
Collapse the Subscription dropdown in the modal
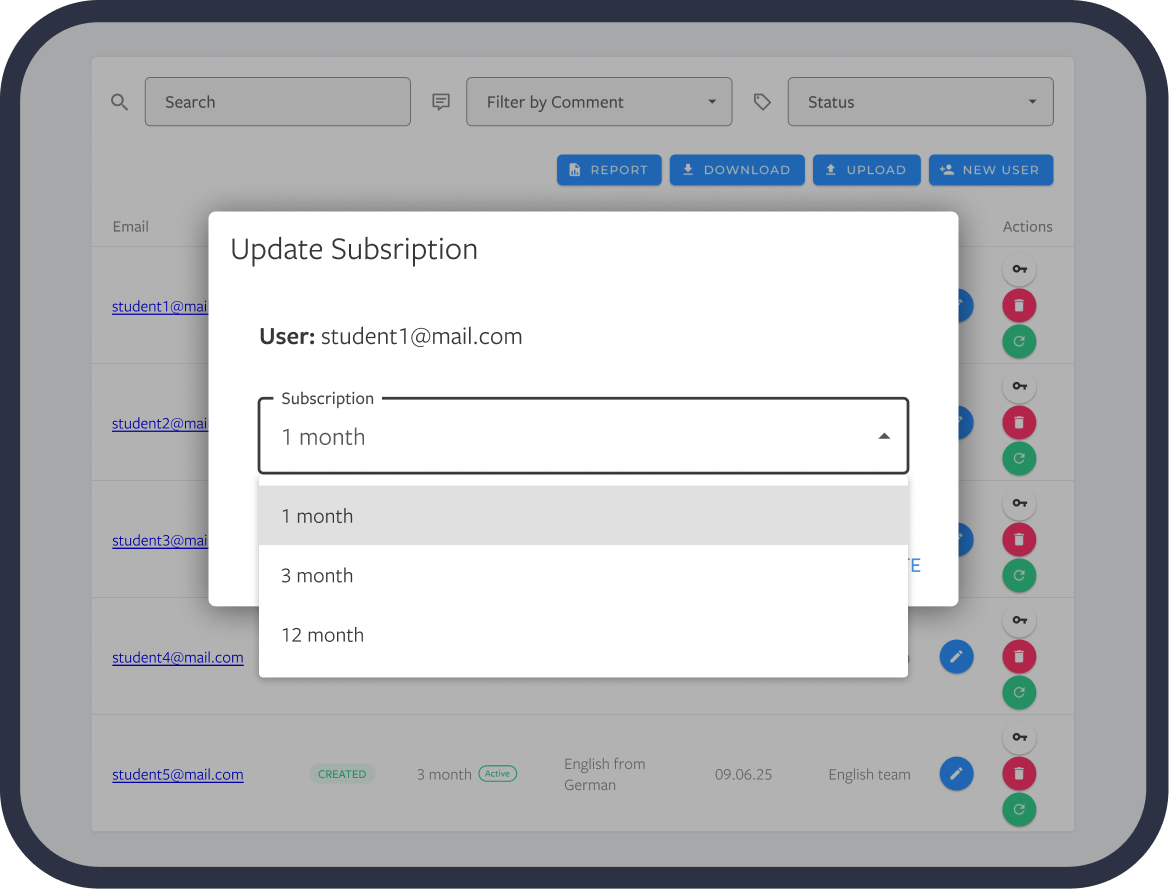pos(884,436)
